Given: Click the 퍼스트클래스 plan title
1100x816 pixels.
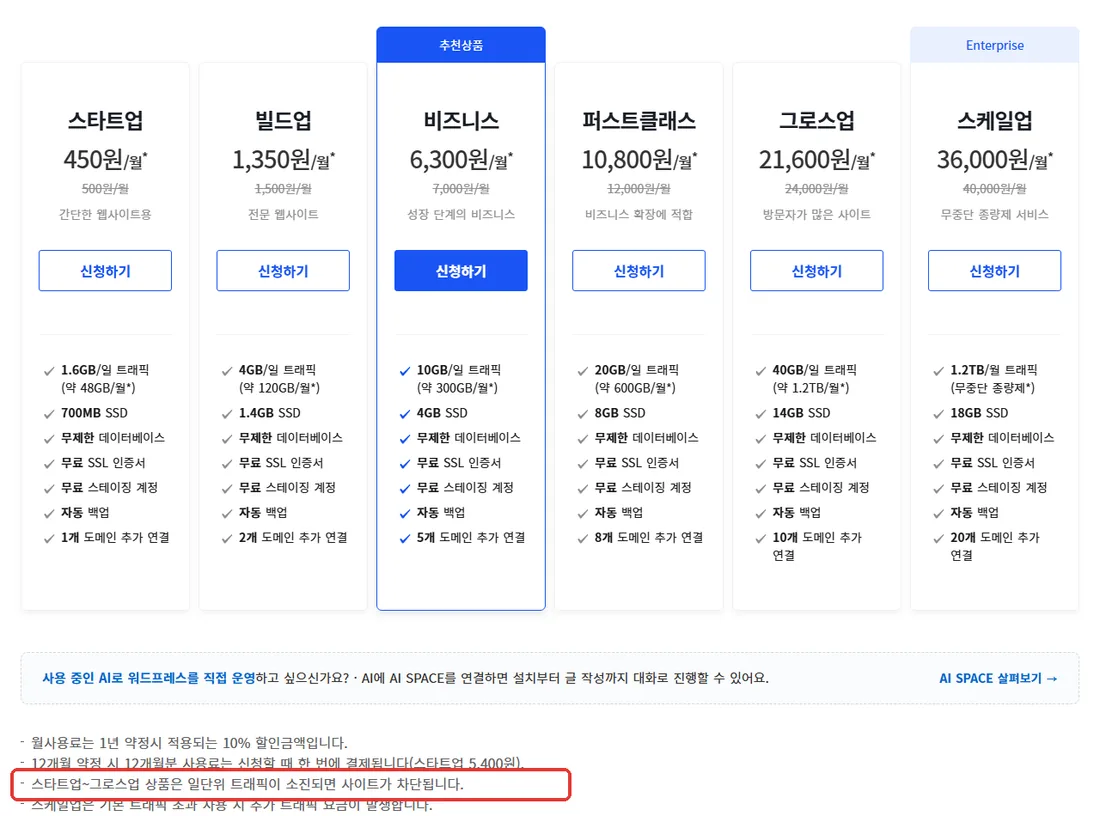Looking at the screenshot, I should (638, 121).
